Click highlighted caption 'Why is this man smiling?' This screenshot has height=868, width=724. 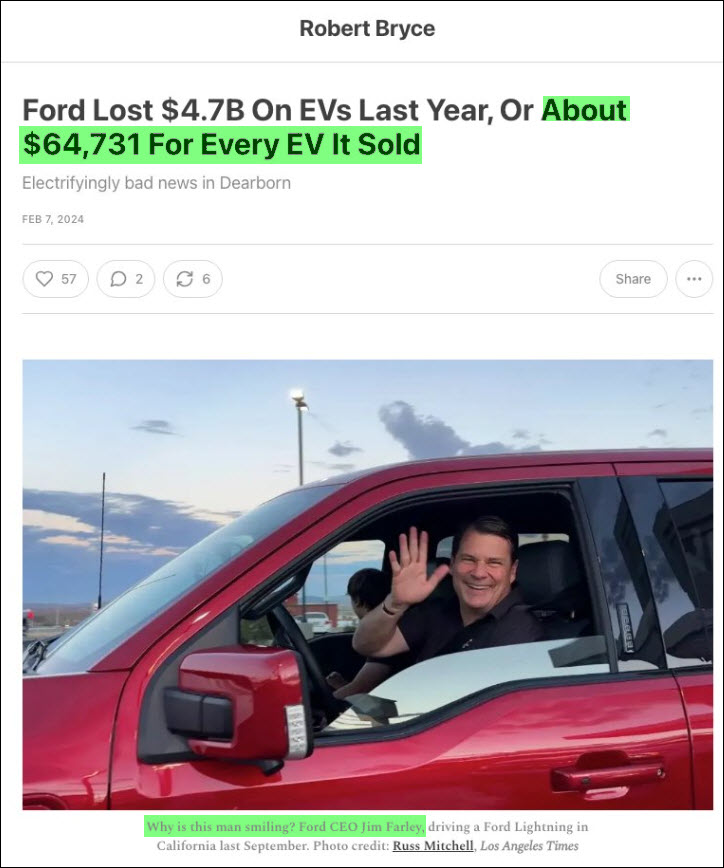click(220, 827)
